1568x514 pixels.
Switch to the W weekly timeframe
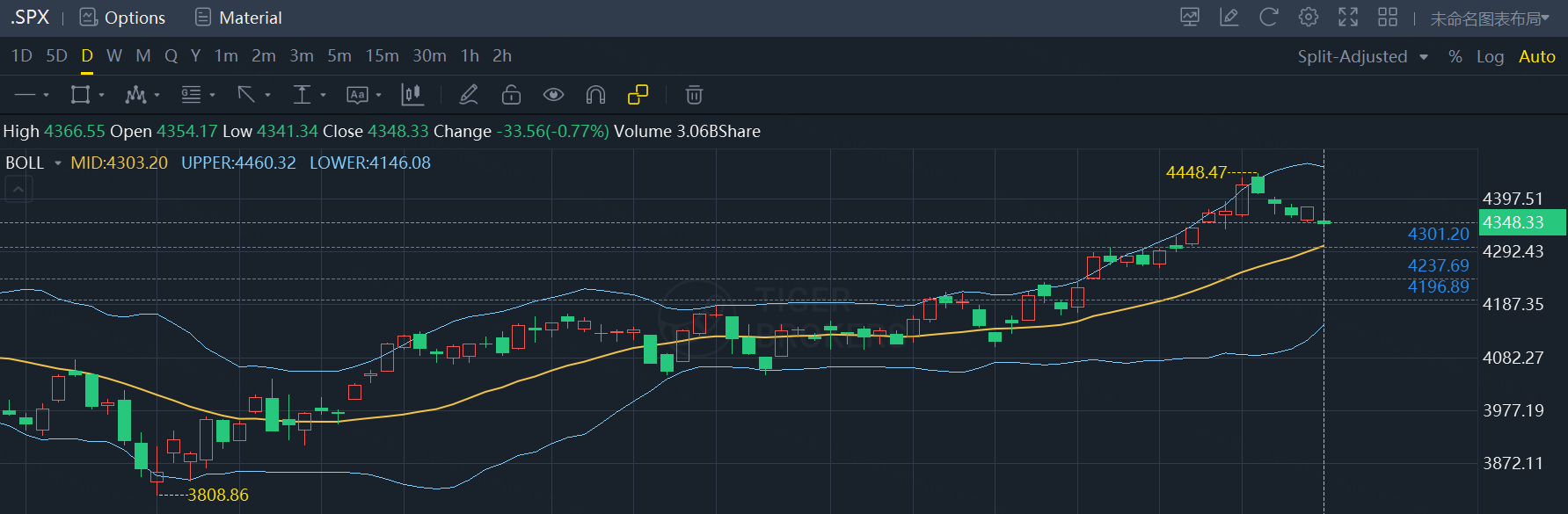tap(114, 56)
